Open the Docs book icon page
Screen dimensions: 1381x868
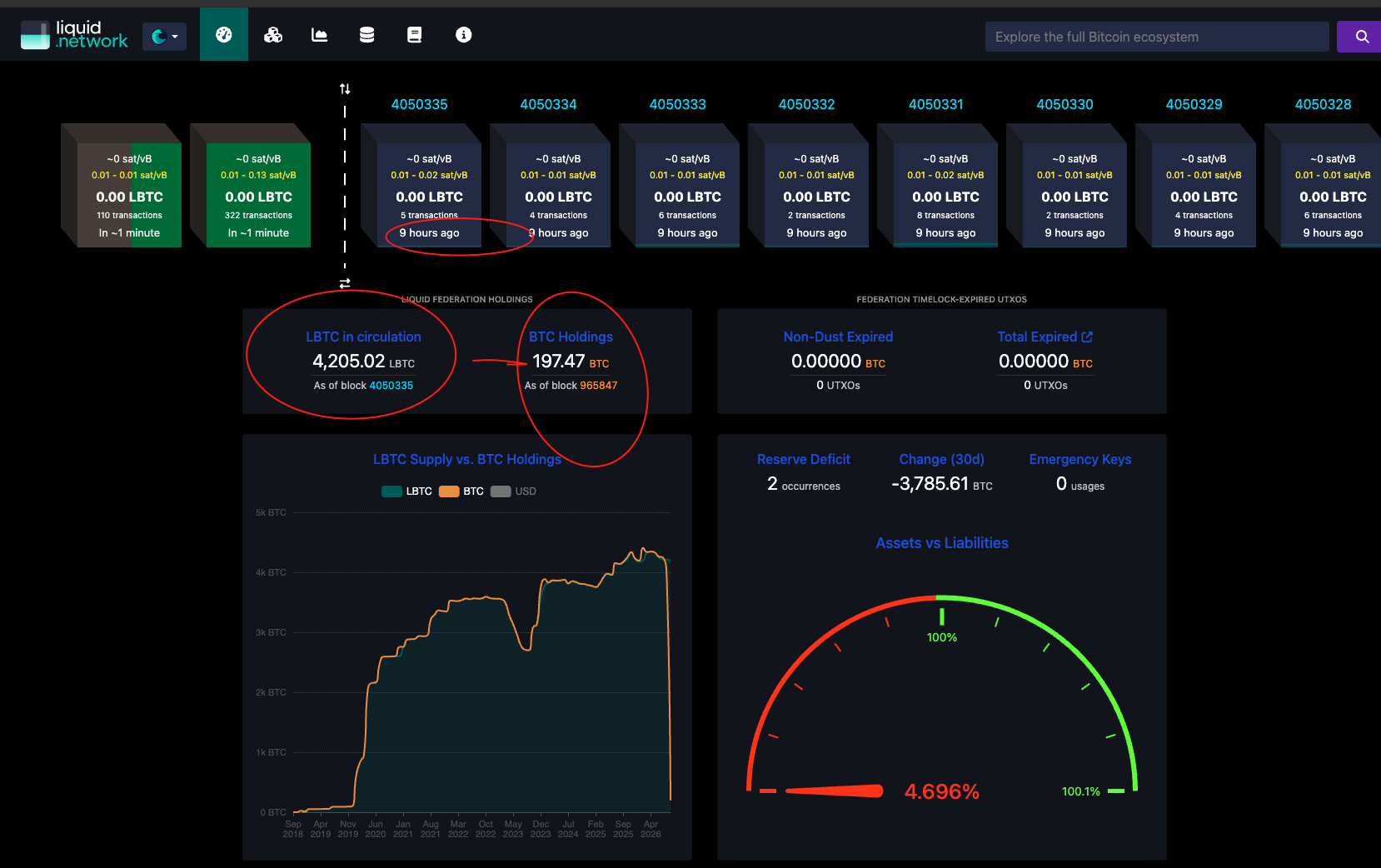414,35
